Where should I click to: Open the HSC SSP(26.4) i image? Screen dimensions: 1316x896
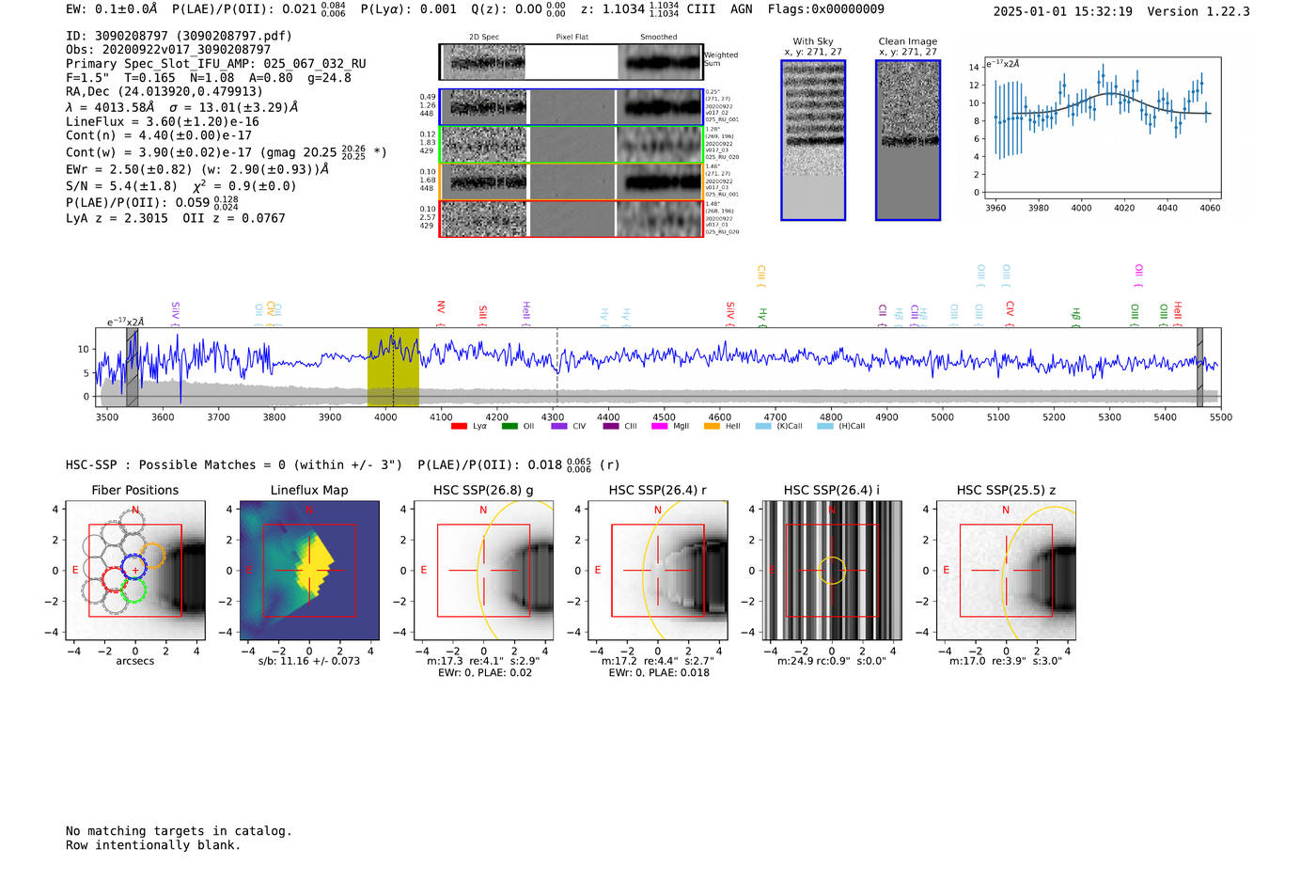pyautogui.click(x=832, y=571)
